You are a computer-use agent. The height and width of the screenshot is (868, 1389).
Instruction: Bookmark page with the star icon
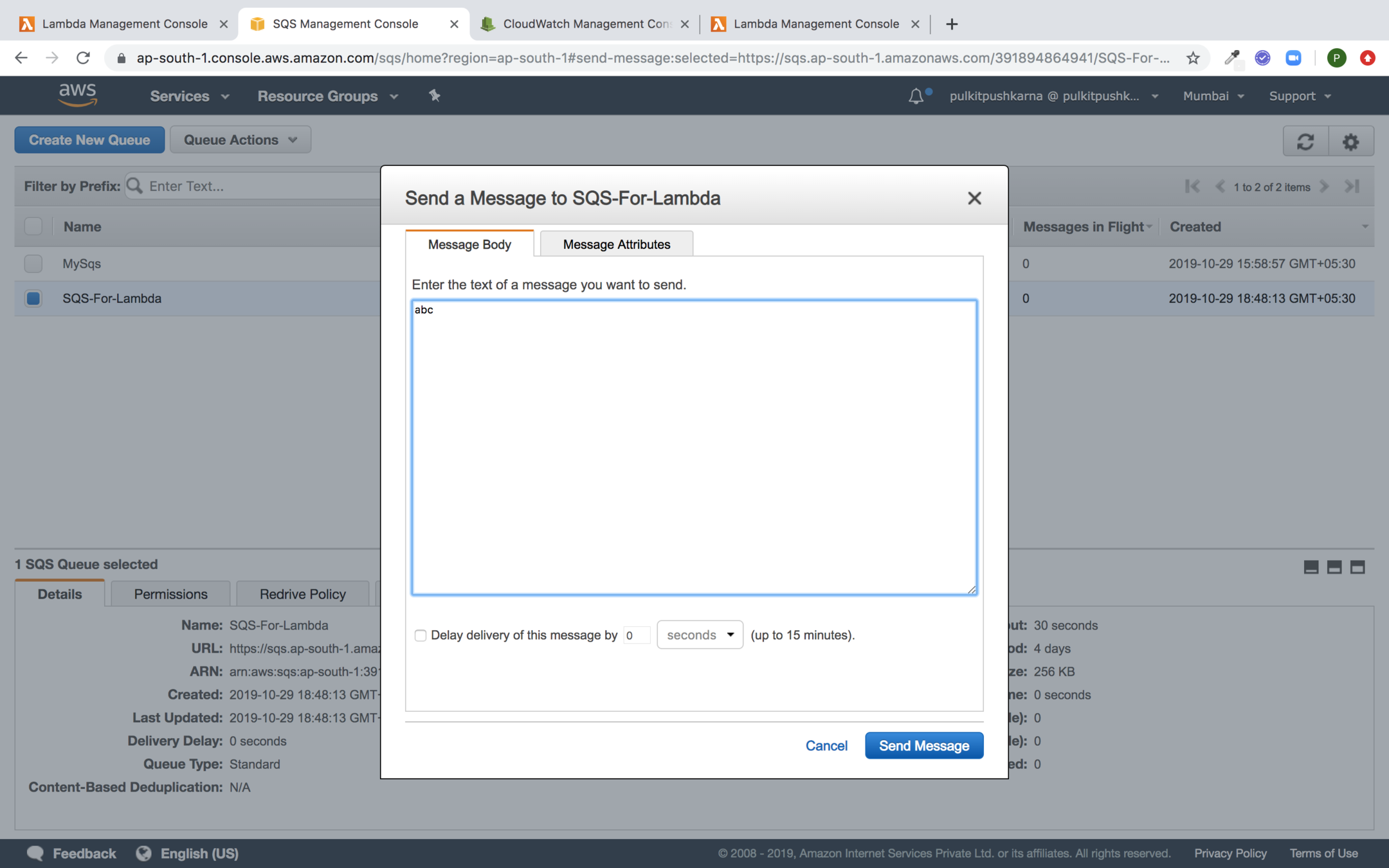(x=1193, y=59)
